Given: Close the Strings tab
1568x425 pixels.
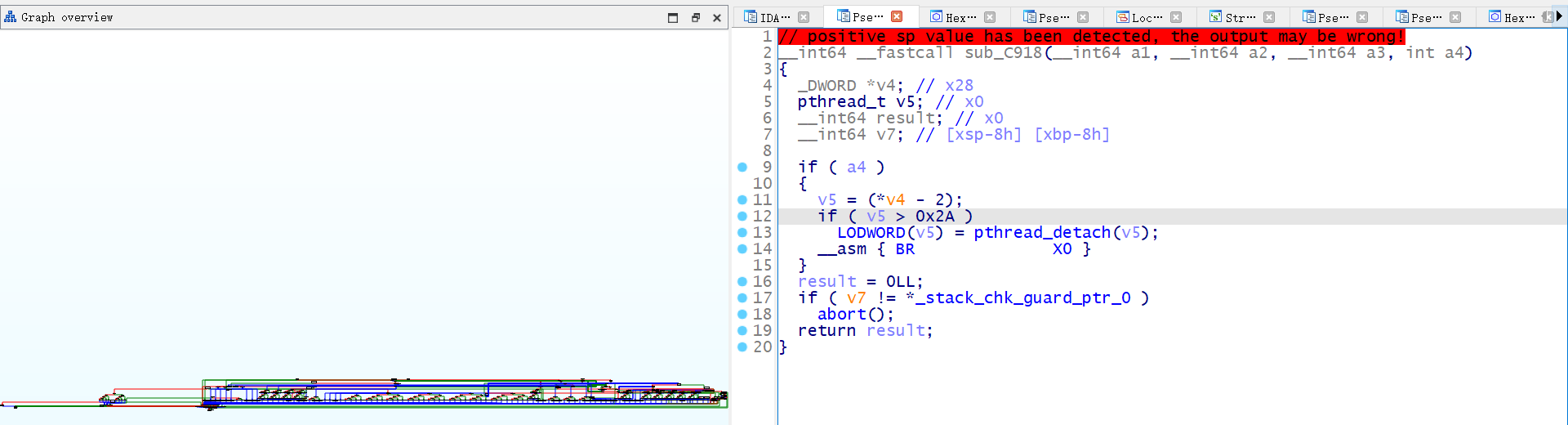Looking at the screenshot, I should 1269,17.
